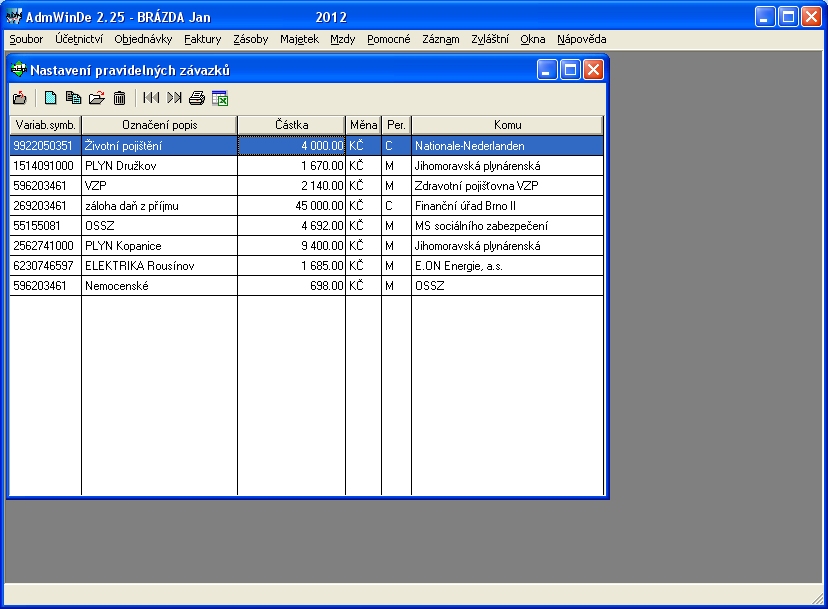Click variable symbol 6230746597
Screen dimensions: 828x609
pyautogui.click(x=45, y=266)
